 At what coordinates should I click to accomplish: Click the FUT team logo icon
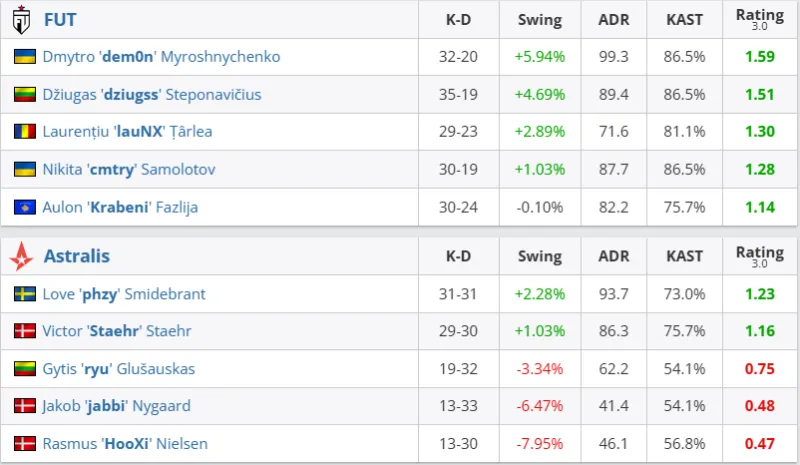21,19
